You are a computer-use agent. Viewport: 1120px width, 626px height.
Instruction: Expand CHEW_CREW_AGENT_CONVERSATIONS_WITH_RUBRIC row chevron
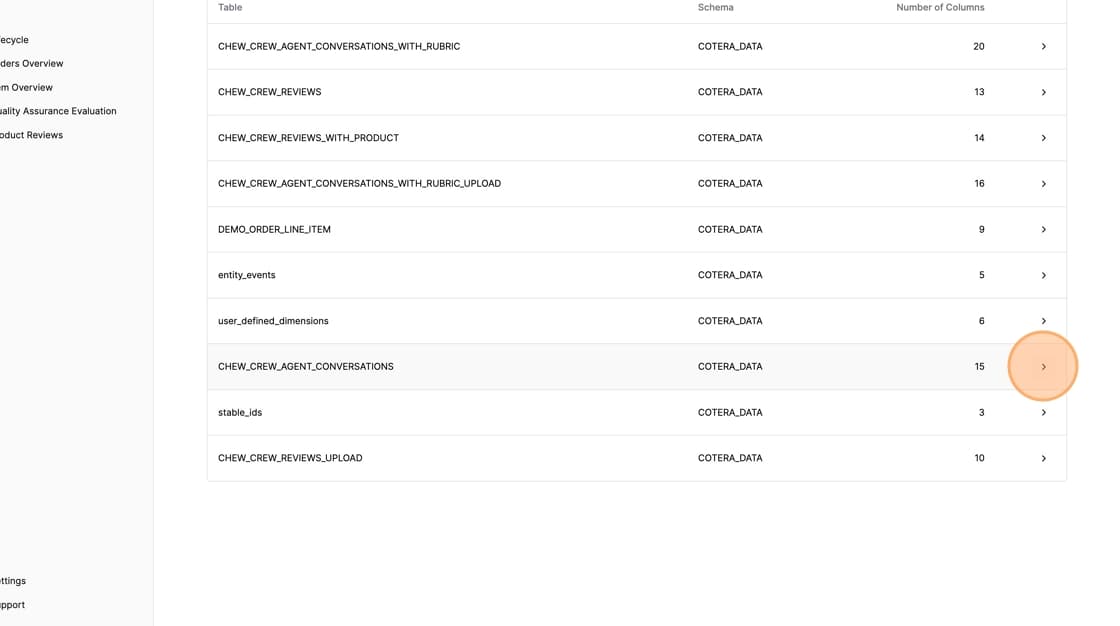point(1043,47)
